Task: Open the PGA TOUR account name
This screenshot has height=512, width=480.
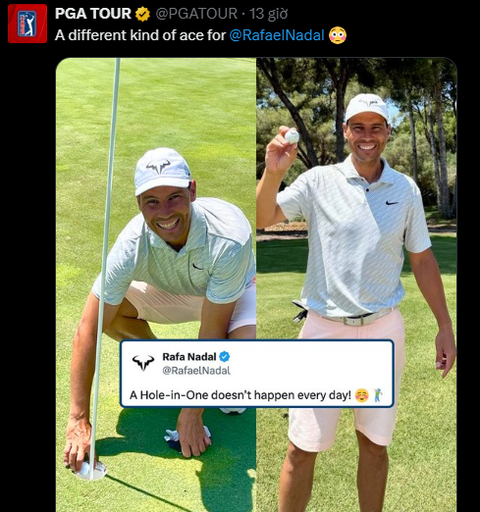Action: coord(93,14)
